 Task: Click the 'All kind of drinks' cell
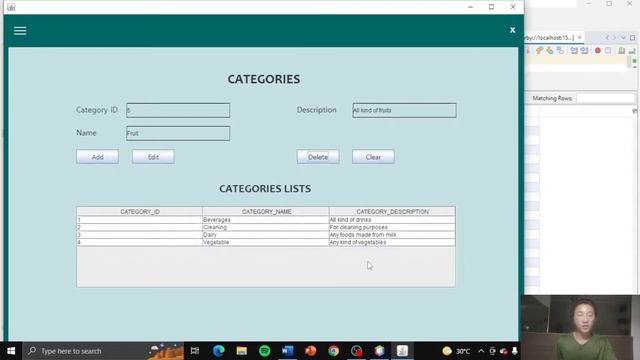tap(392, 220)
